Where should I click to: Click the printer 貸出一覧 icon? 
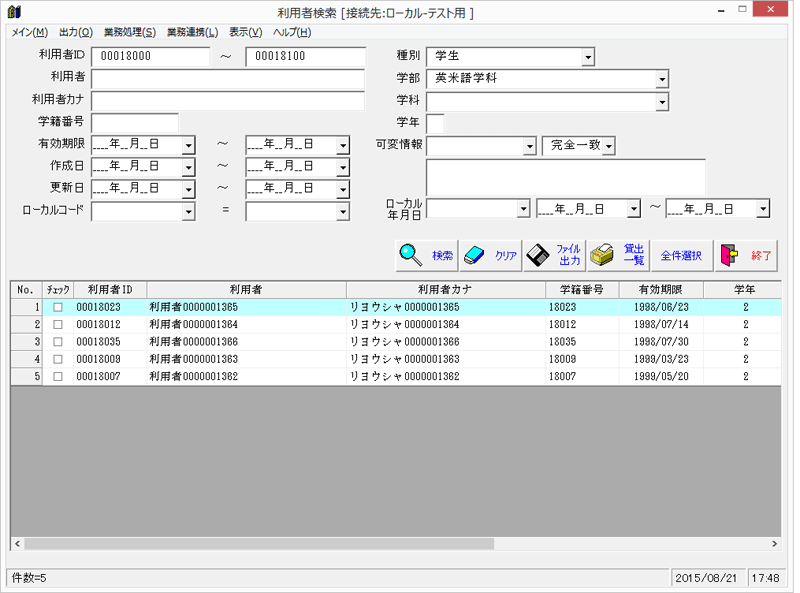tap(602, 255)
